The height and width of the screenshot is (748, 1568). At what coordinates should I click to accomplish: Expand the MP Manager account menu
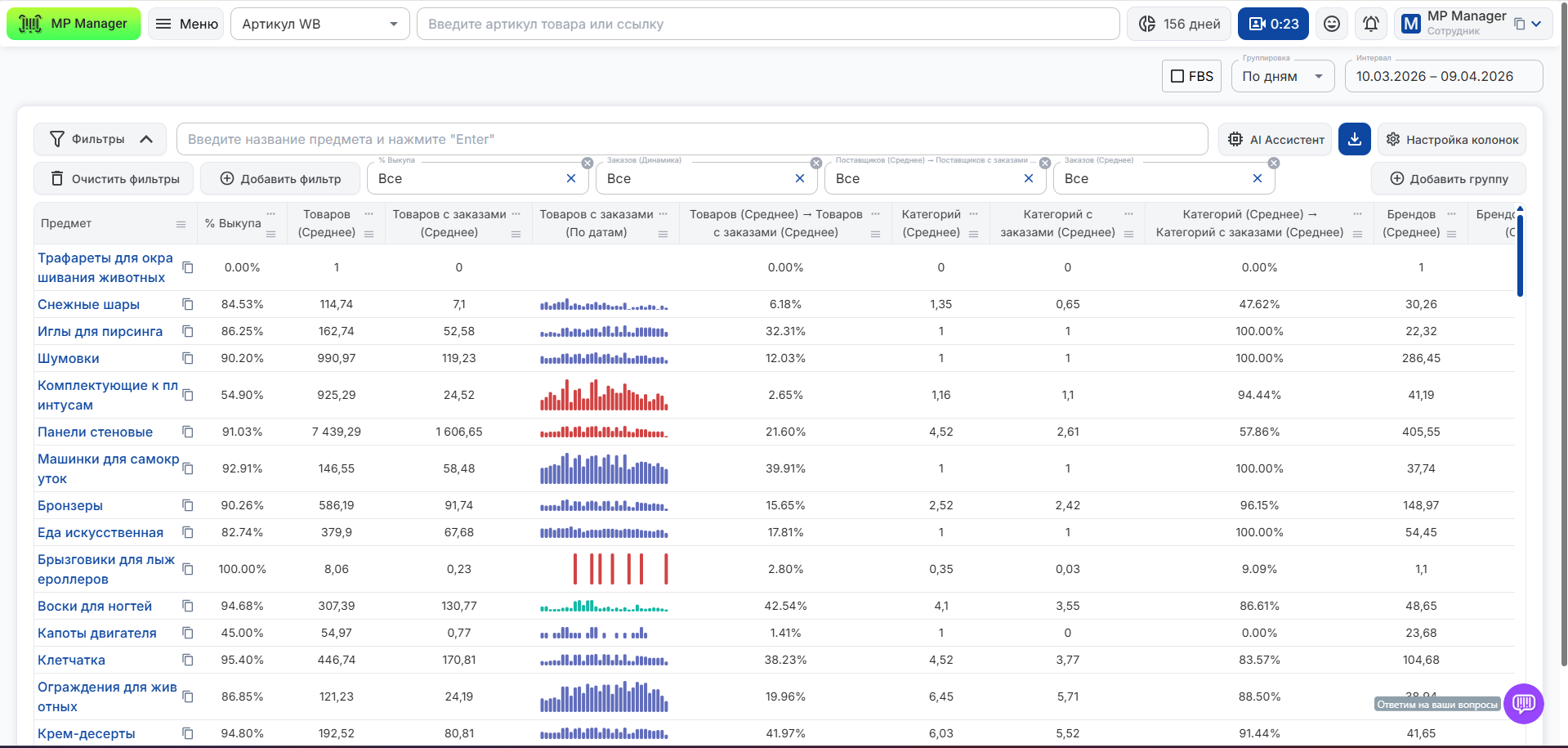click(1536, 24)
